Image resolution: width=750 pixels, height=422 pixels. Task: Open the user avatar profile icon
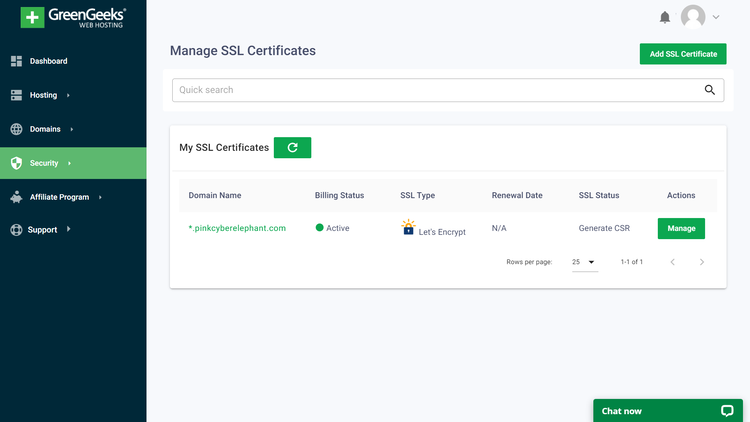693,17
